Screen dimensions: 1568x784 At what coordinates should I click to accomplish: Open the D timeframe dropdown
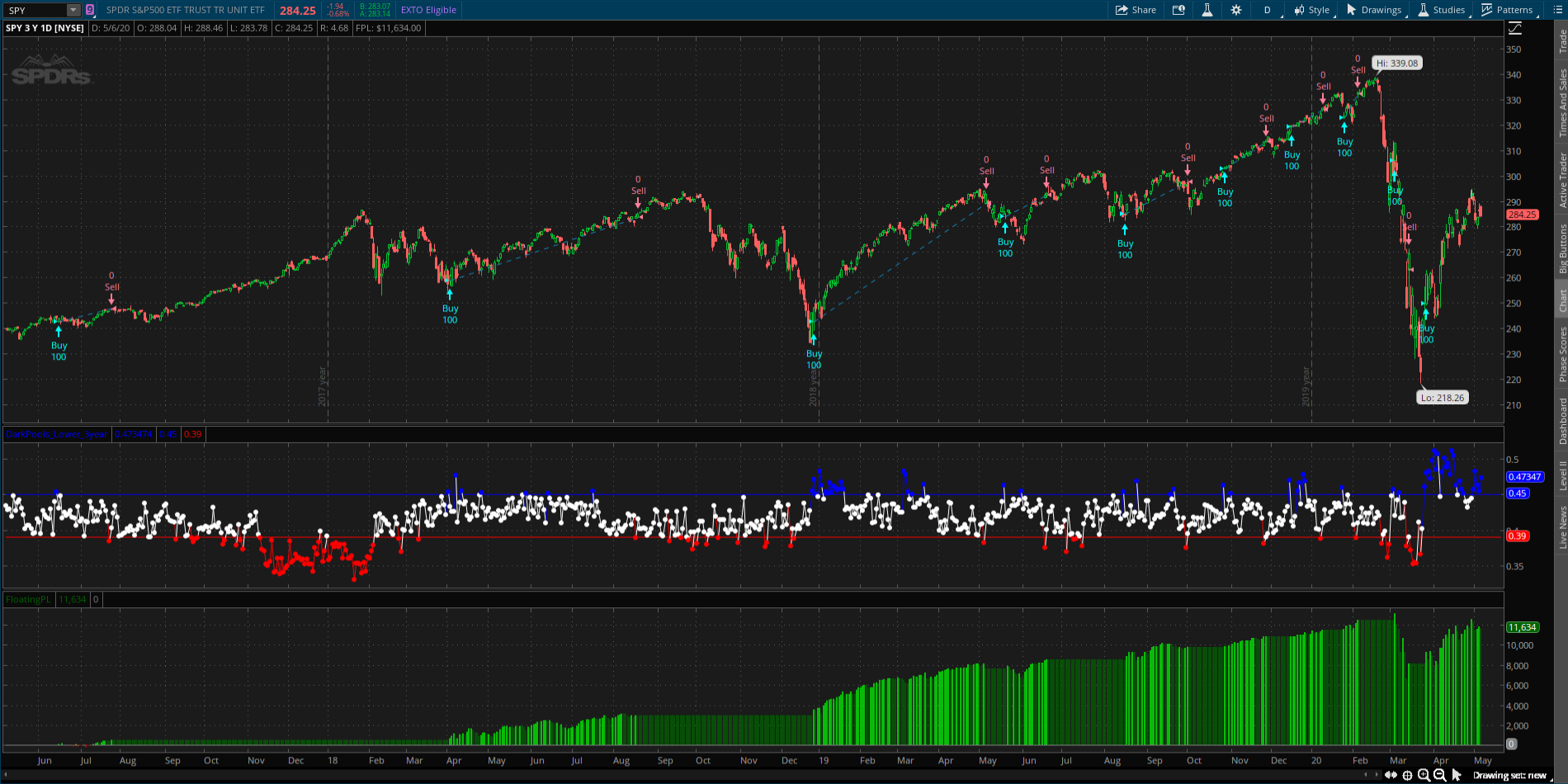(x=1267, y=10)
